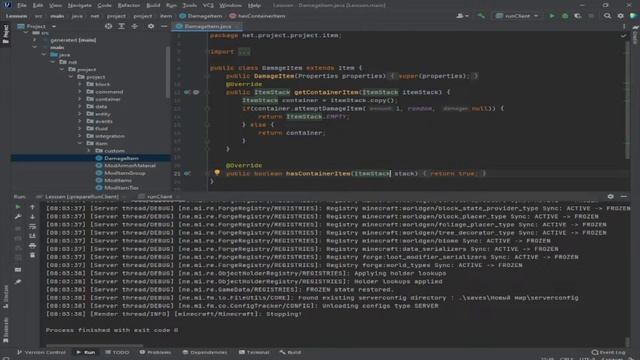Click the wrench icon in Run panel

(x=18, y=217)
